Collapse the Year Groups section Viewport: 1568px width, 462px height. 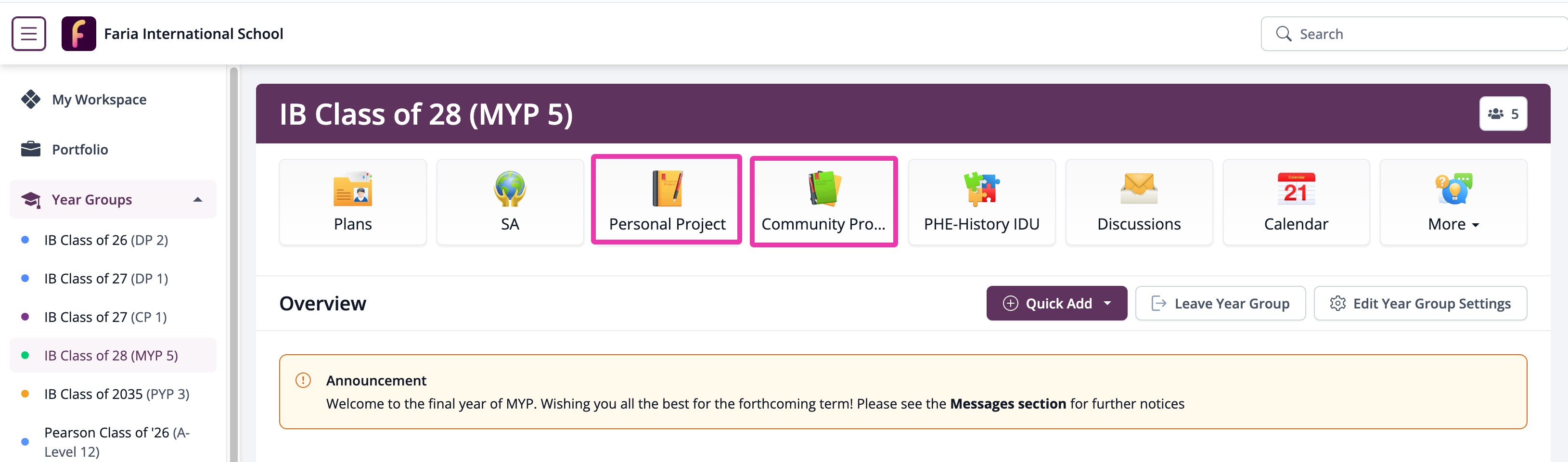(x=197, y=200)
